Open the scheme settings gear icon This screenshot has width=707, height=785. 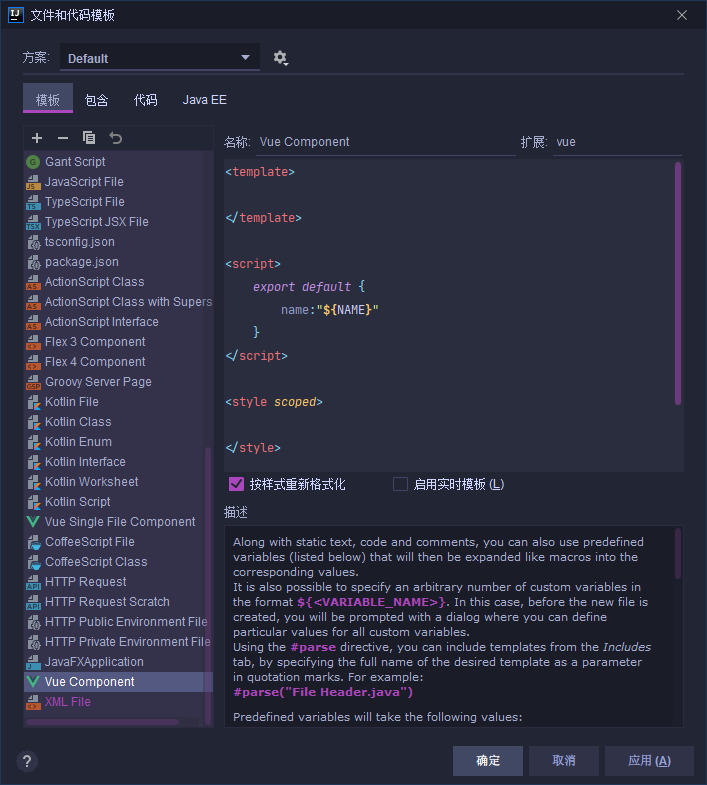tap(280, 58)
